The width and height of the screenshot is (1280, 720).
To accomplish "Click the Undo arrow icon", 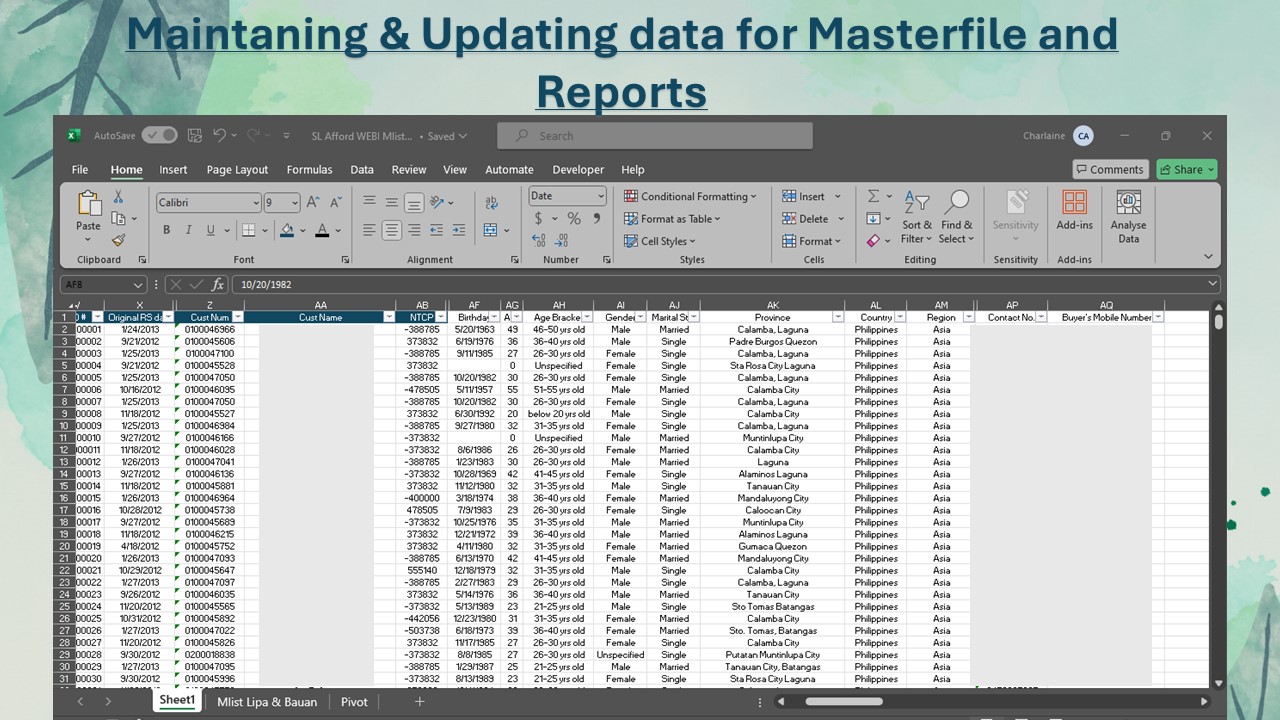I will point(220,136).
